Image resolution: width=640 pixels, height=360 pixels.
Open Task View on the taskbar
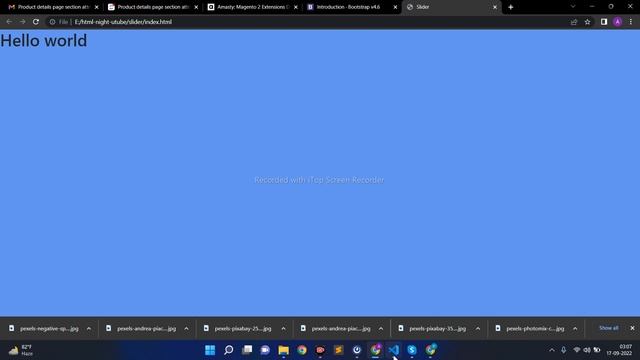tap(247, 350)
